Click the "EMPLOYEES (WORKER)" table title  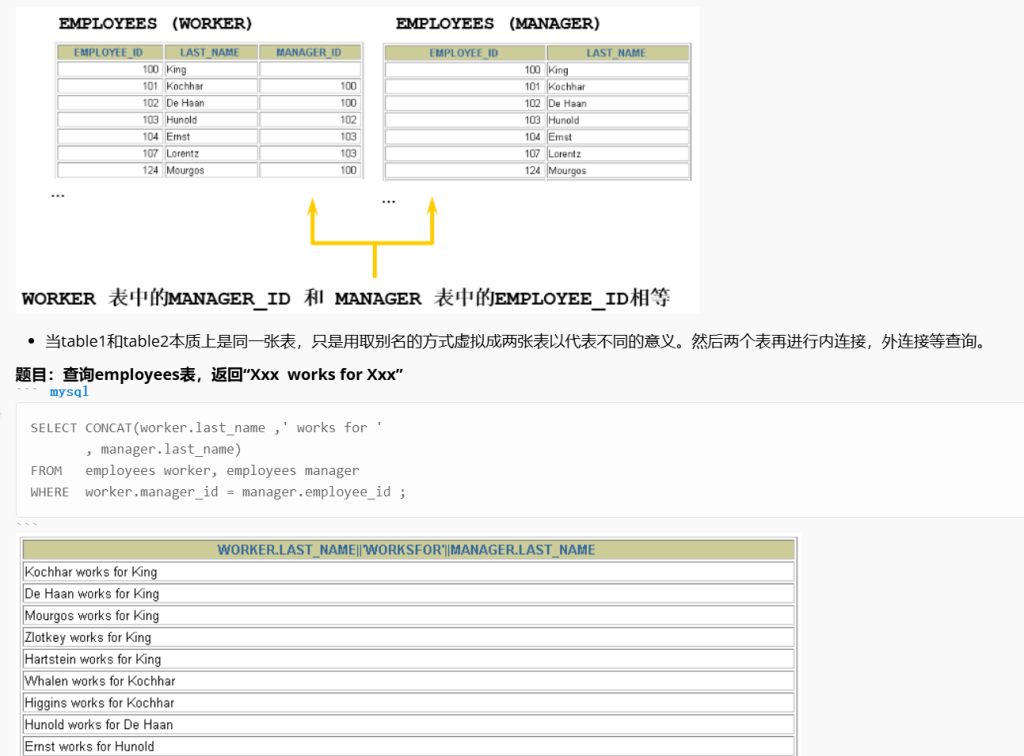coord(155,24)
